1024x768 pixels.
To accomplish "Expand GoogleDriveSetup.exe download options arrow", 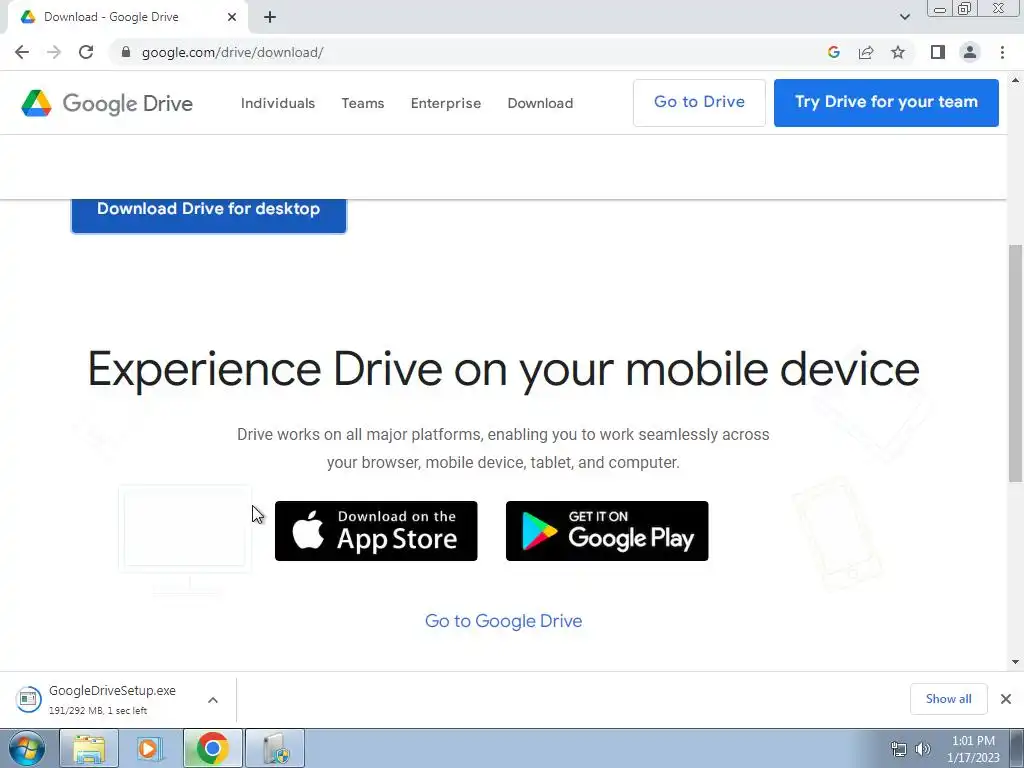I will pos(213,700).
